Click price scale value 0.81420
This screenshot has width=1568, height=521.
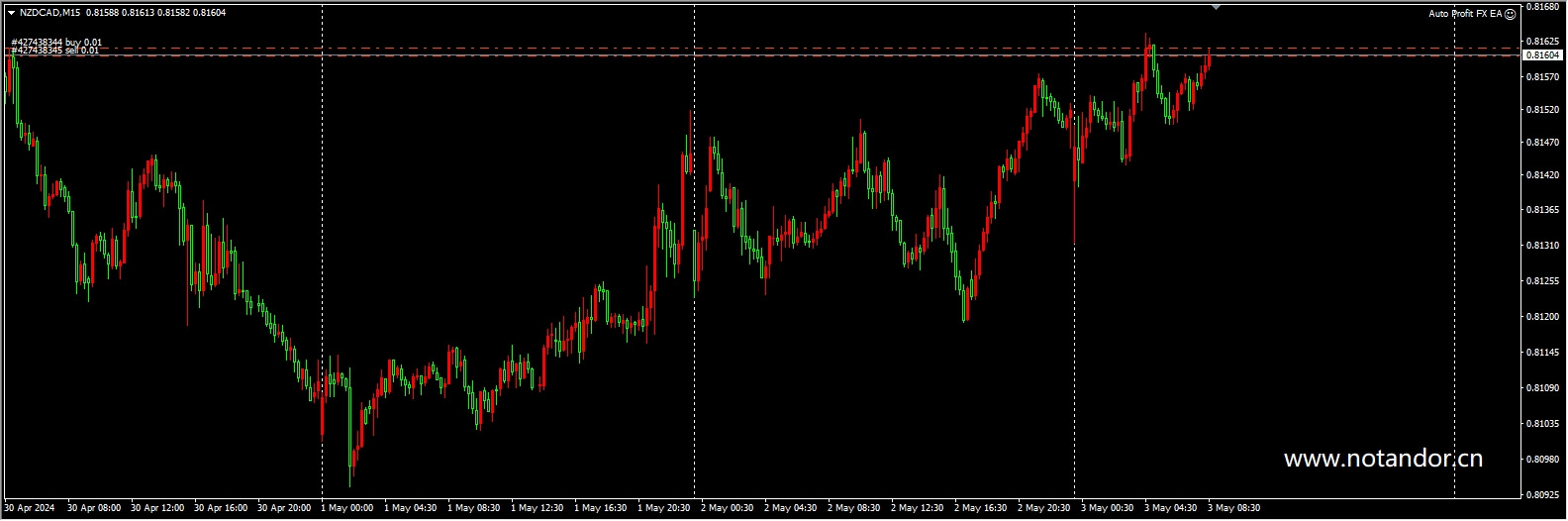[1543, 175]
